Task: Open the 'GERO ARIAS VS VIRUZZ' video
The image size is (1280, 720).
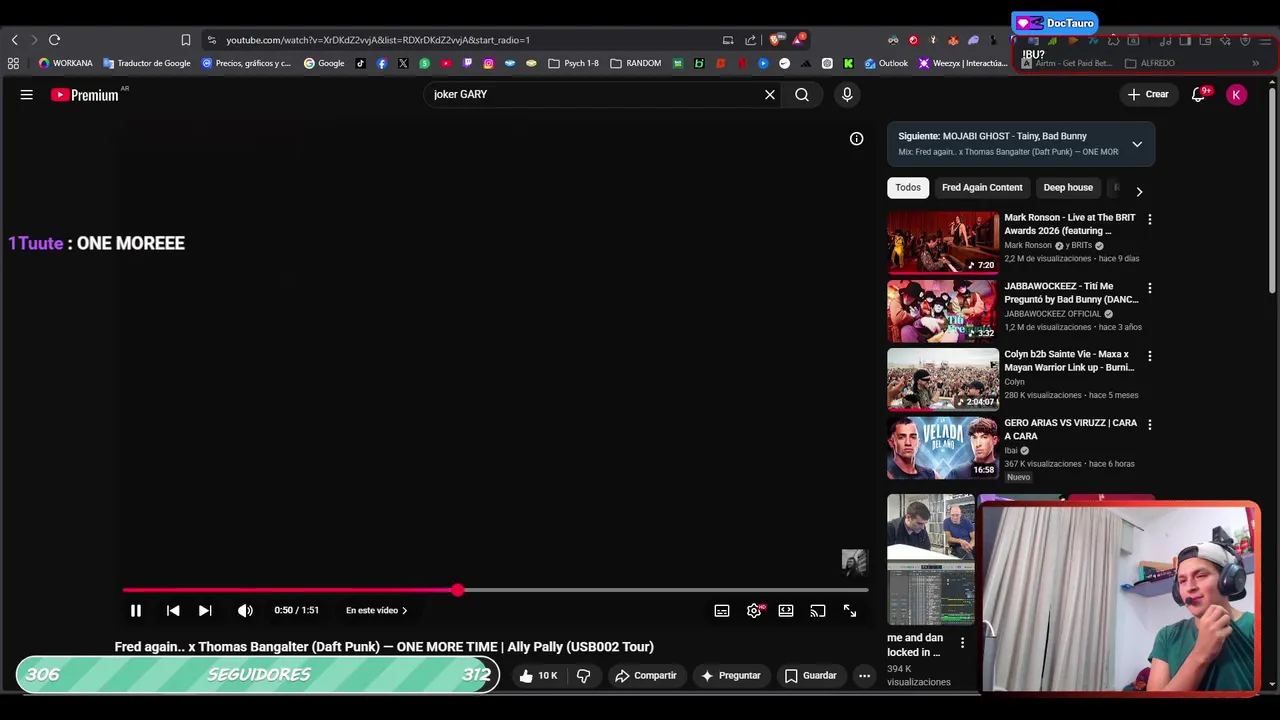Action: [x=943, y=448]
